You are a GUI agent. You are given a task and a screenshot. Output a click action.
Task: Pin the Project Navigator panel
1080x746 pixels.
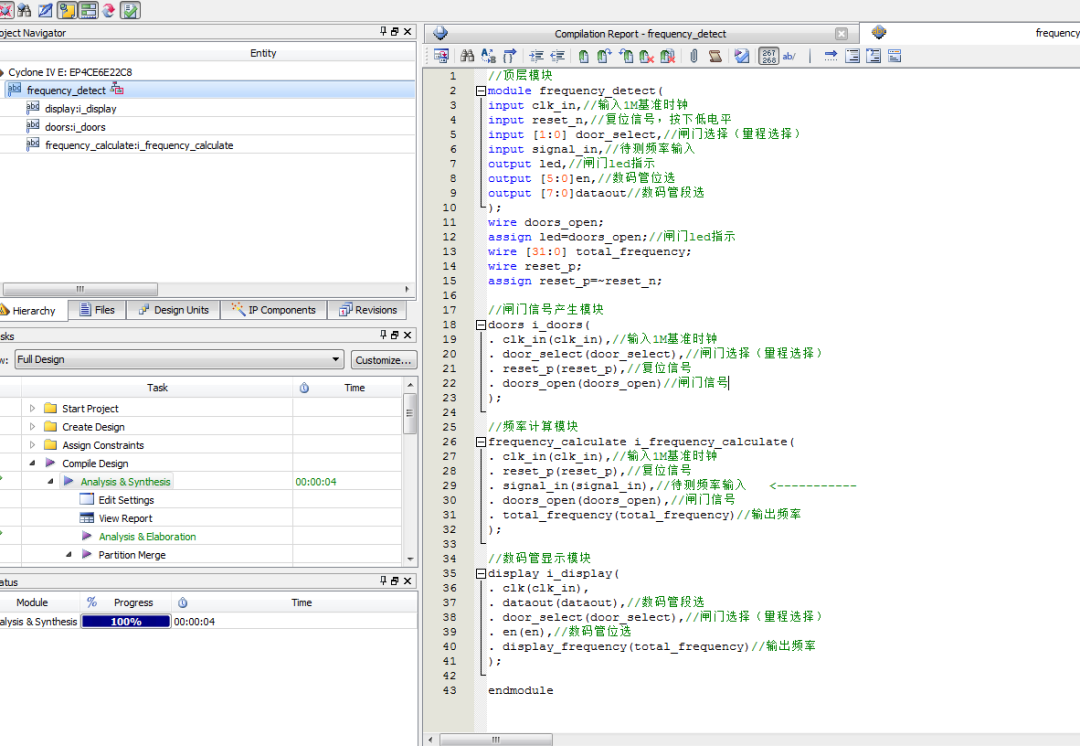383,32
